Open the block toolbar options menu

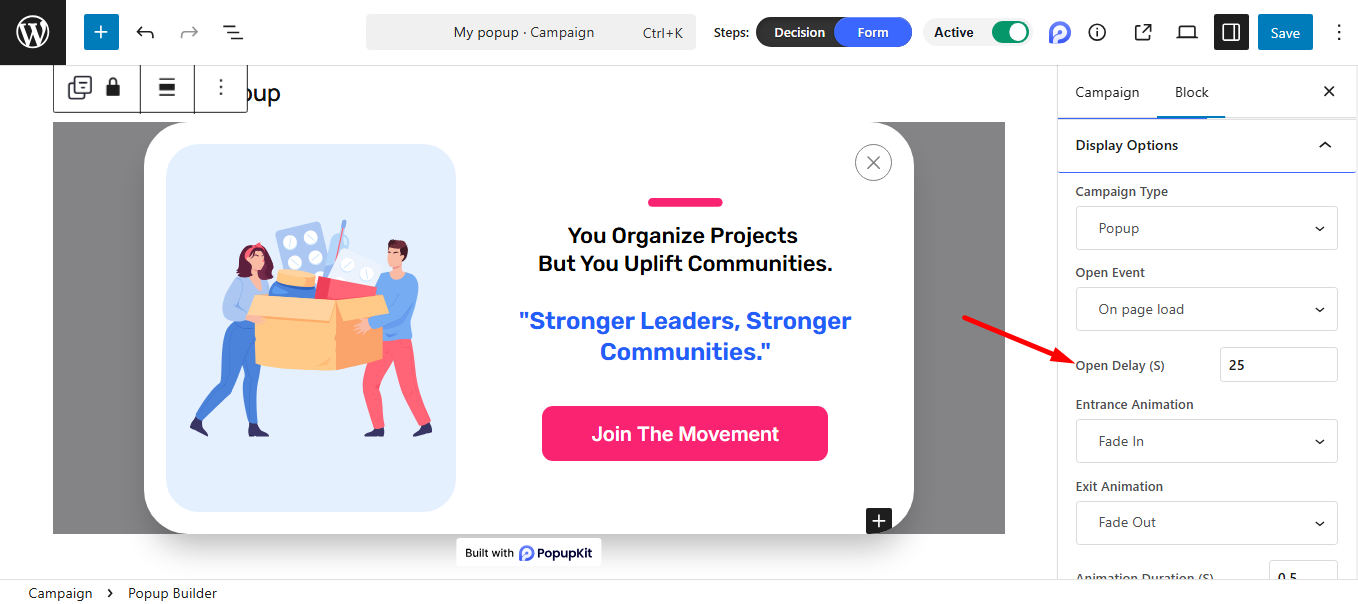click(221, 88)
